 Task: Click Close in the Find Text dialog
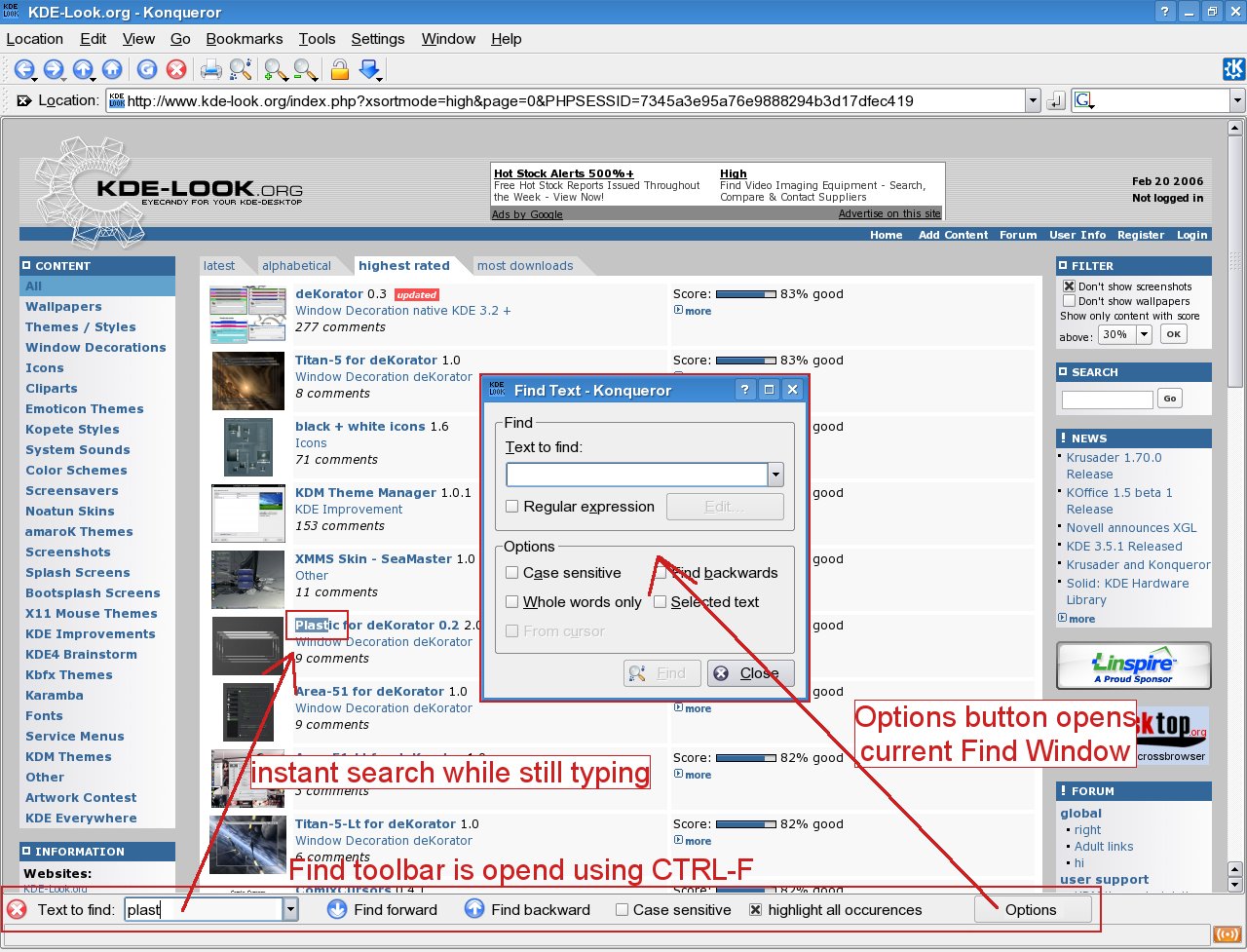[x=750, y=673]
